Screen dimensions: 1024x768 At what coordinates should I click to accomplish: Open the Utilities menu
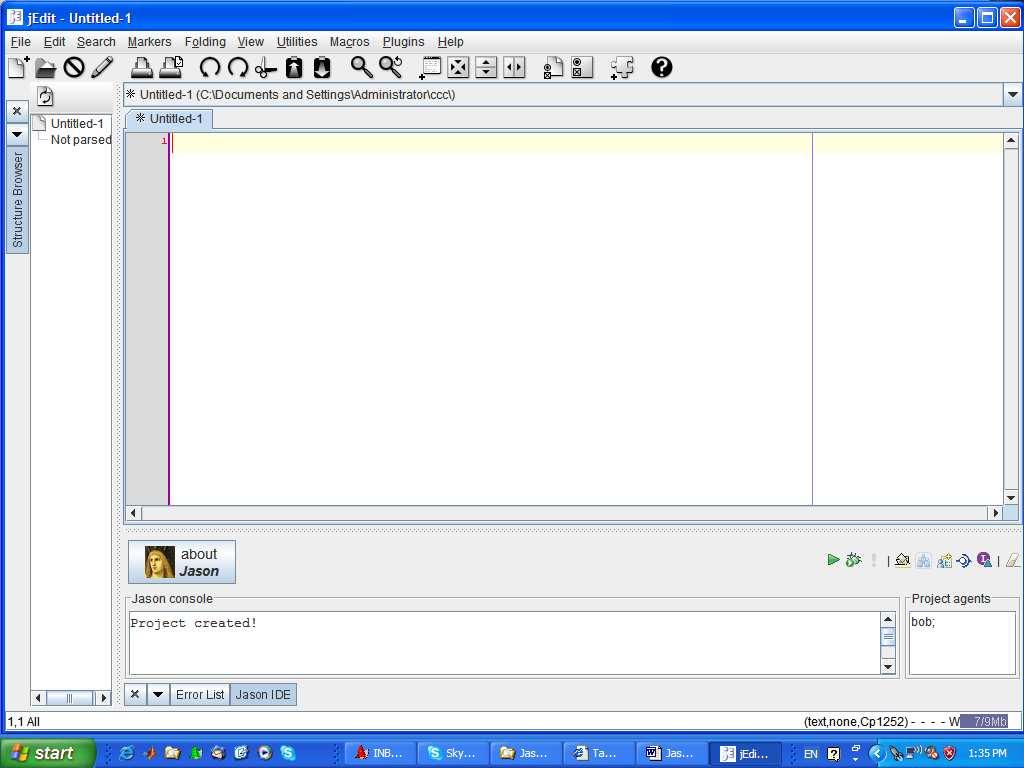coord(297,42)
